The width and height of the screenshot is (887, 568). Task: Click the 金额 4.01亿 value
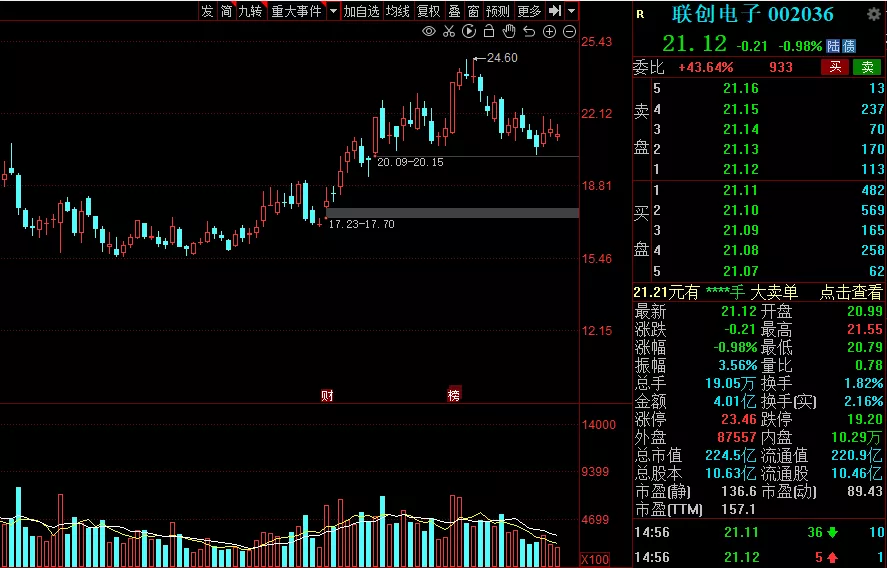pos(735,402)
